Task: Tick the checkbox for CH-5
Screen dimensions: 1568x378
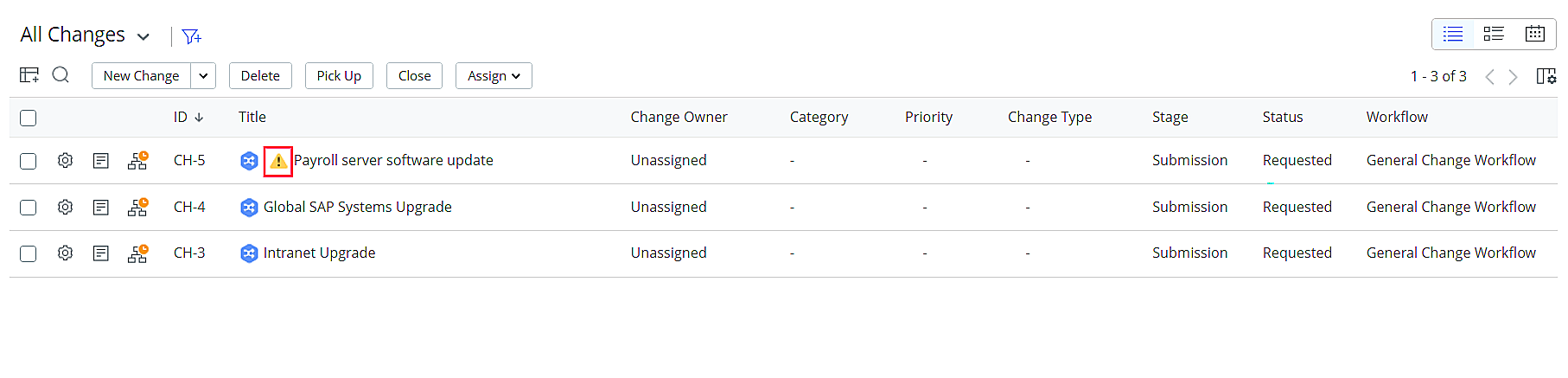Action: (x=29, y=162)
